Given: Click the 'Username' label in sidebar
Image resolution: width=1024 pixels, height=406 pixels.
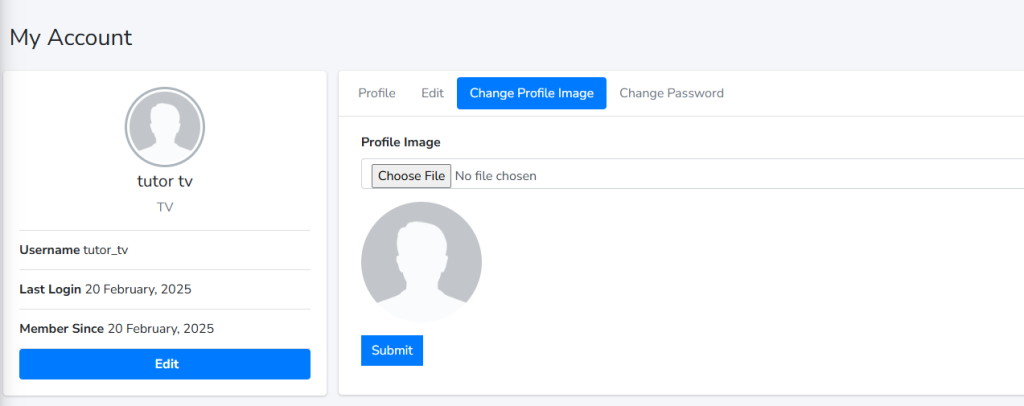Looking at the screenshot, I should point(49,250).
